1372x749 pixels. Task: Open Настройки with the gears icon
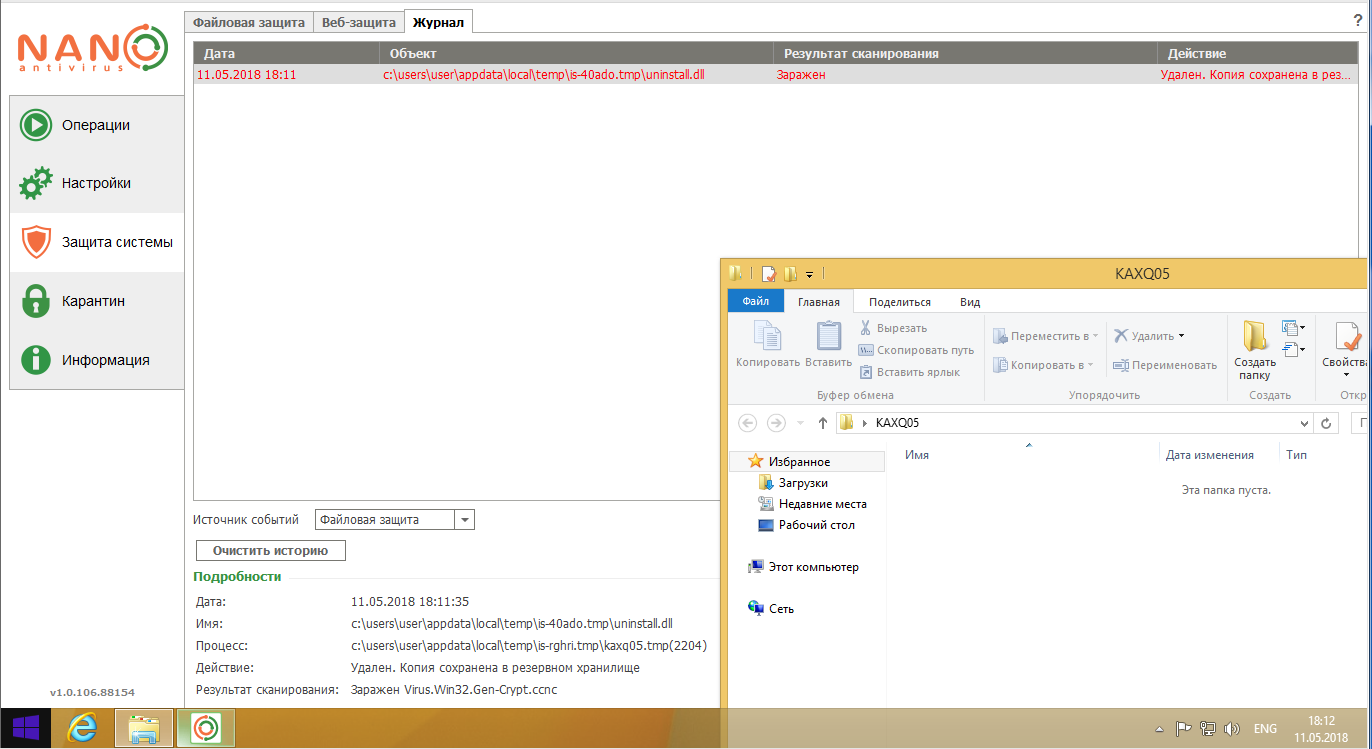click(36, 184)
